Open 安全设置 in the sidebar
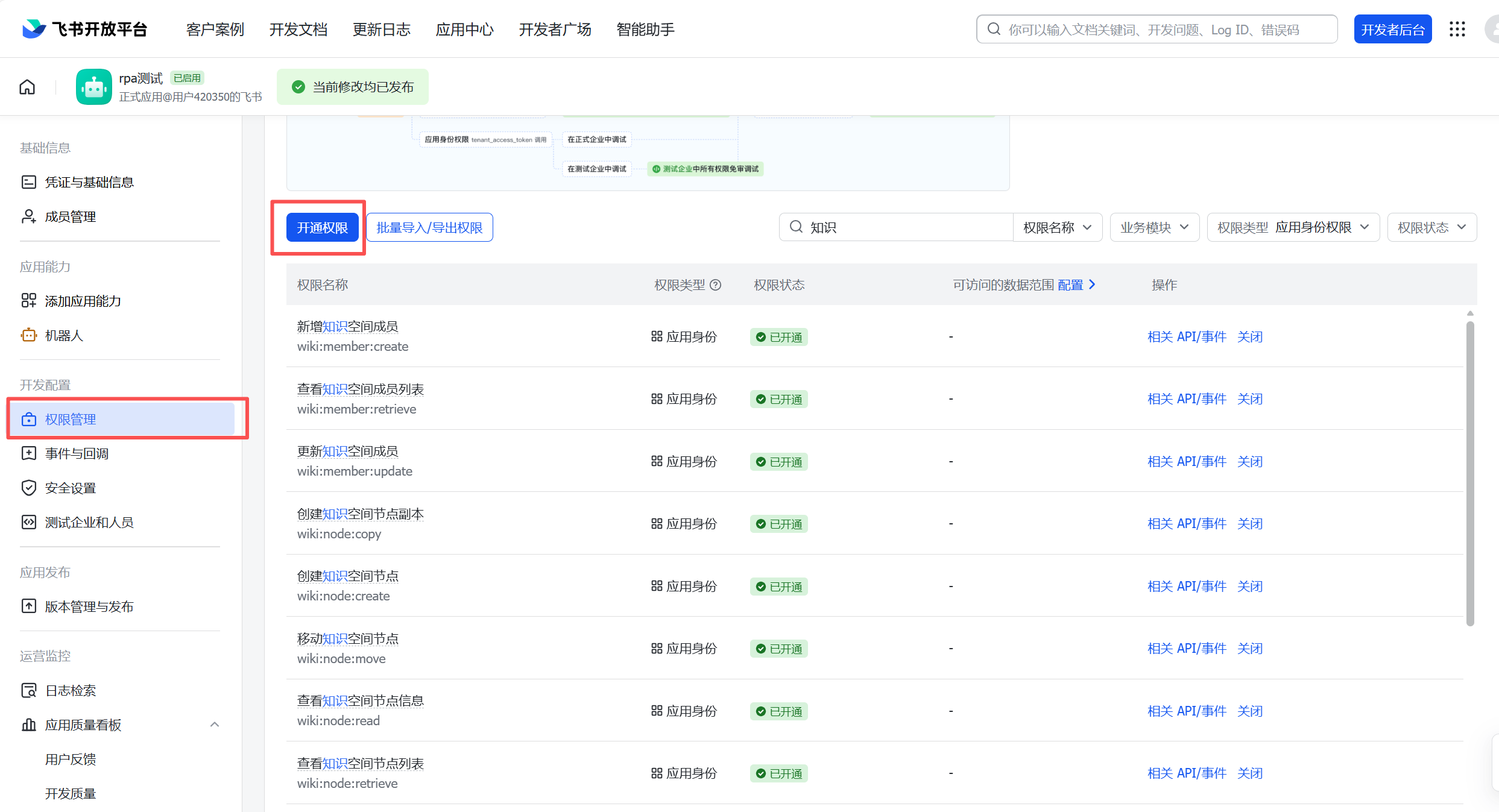The image size is (1499, 812). 70,488
